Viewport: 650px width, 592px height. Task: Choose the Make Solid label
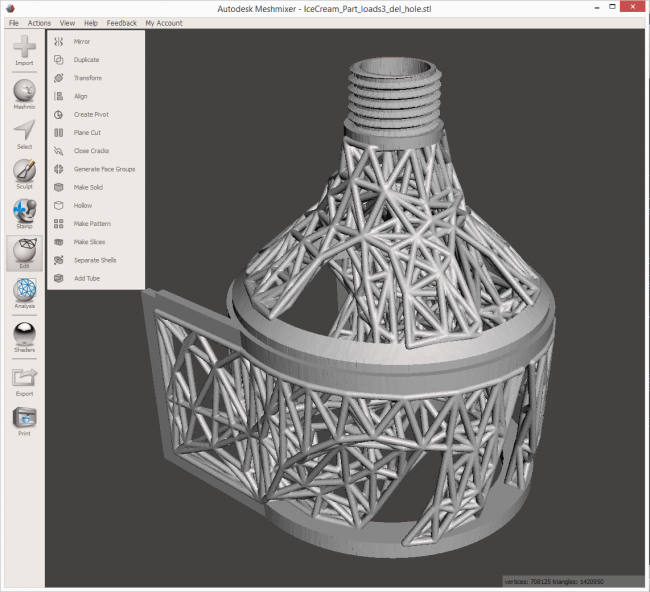88,187
